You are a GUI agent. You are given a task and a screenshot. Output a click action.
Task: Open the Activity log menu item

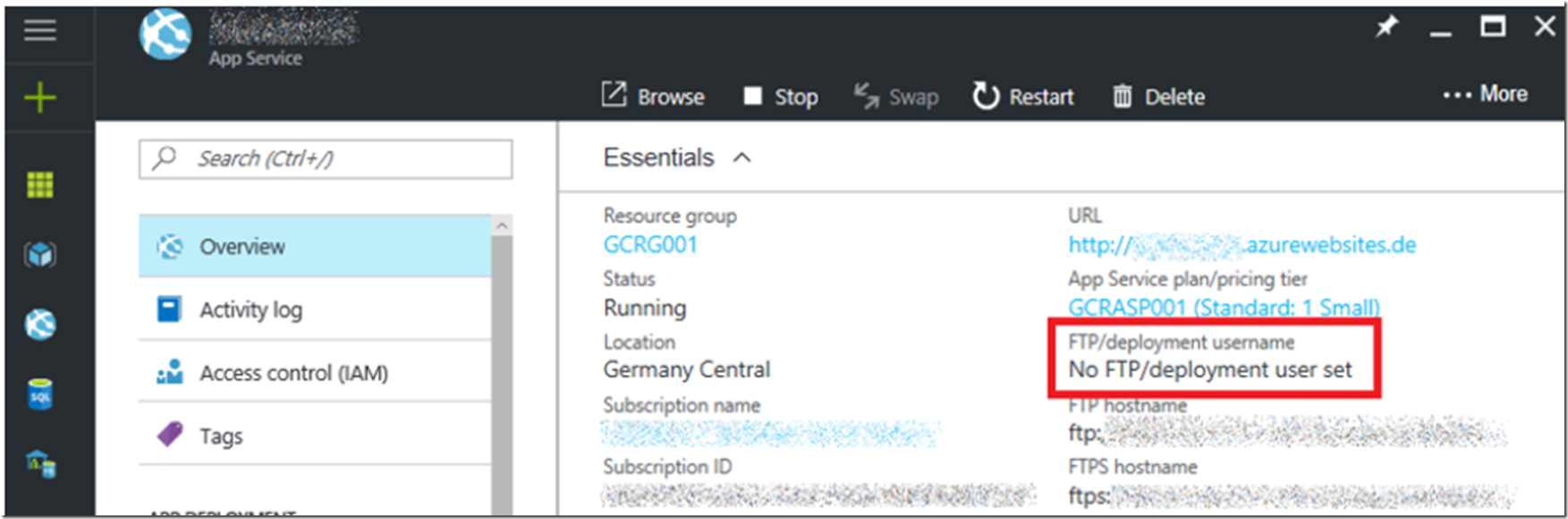pyautogui.click(x=315, y=310)
